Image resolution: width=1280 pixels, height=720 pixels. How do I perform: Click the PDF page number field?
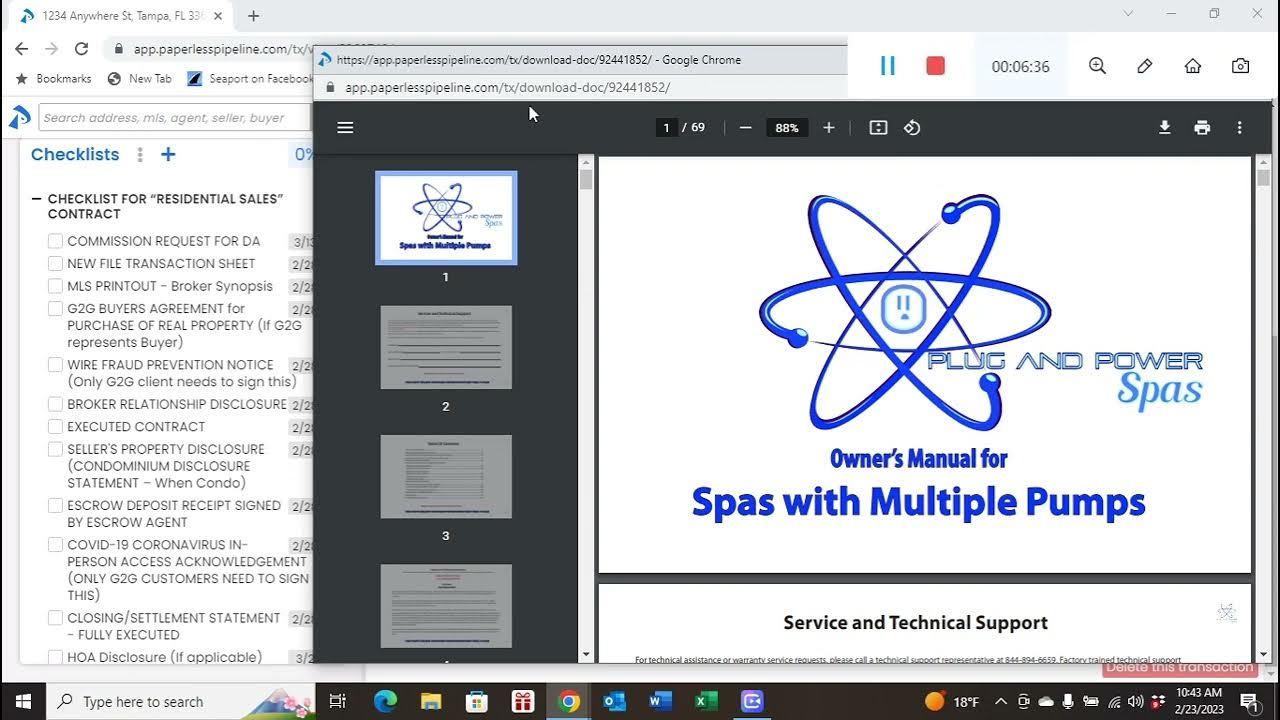point(666,128)
